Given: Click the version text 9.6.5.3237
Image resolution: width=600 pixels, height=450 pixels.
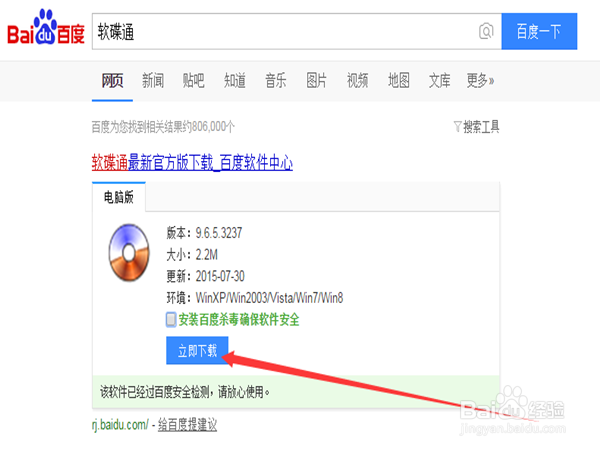Looking at the screenshot, I should pos(219,233).
